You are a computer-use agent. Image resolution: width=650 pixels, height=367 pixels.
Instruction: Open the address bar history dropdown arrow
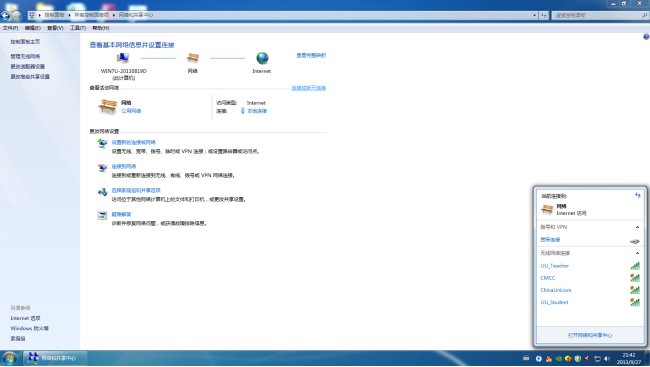534,15
